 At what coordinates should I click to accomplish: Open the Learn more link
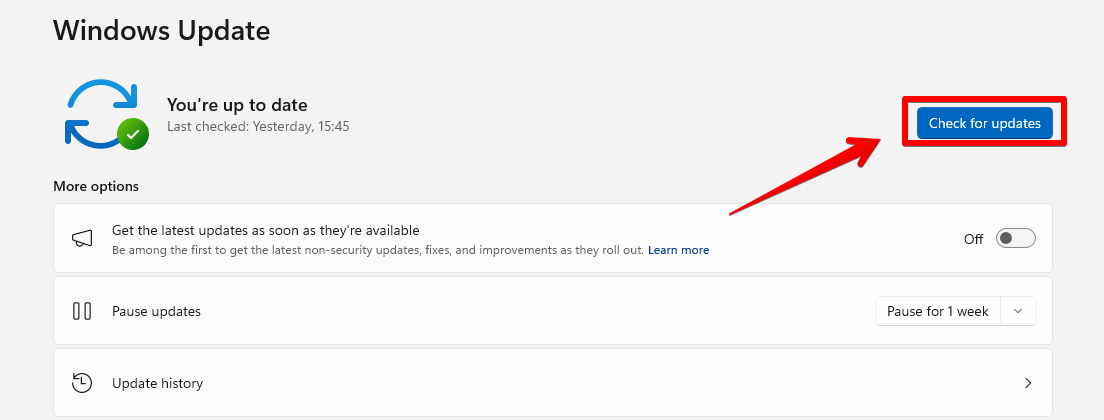click(678, 250)
